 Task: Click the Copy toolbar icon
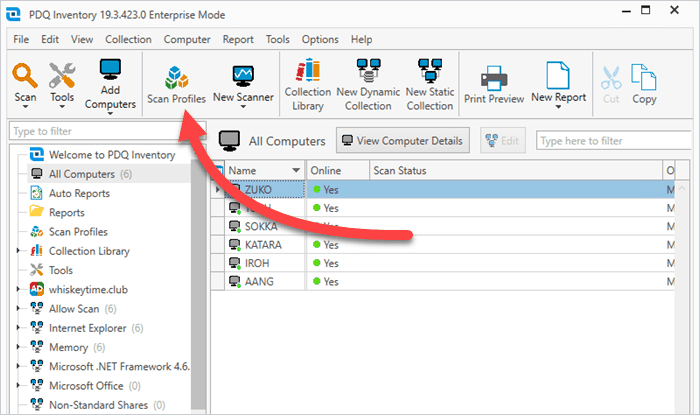[644, 78]
